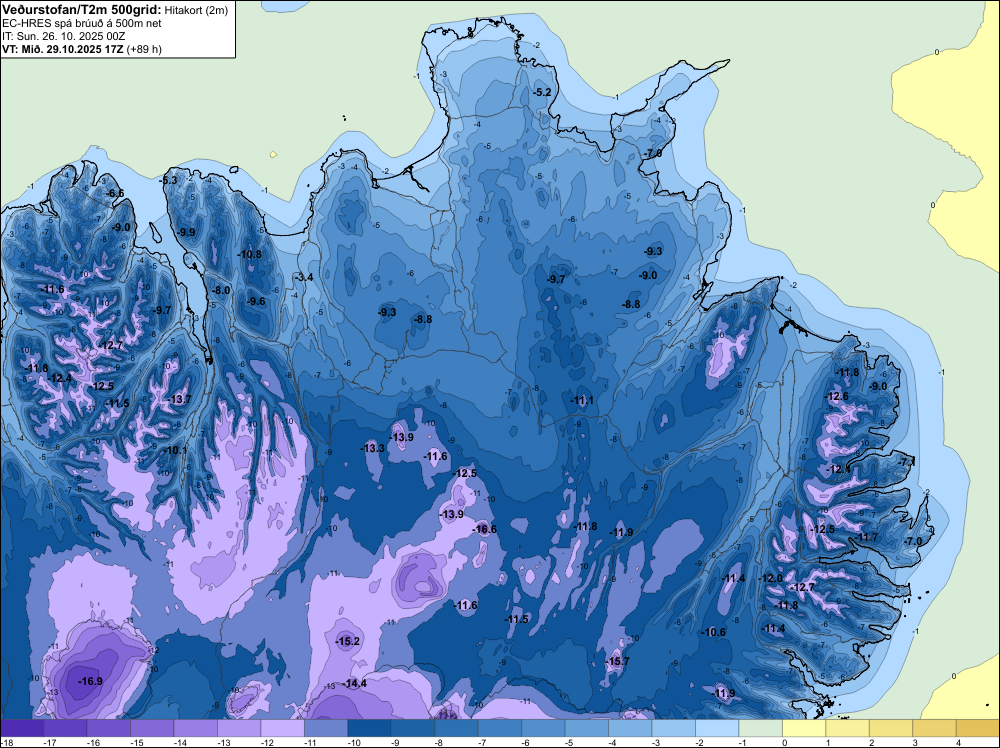
Task: Click the -10.8 temperature value
Action: coord(249,254)
